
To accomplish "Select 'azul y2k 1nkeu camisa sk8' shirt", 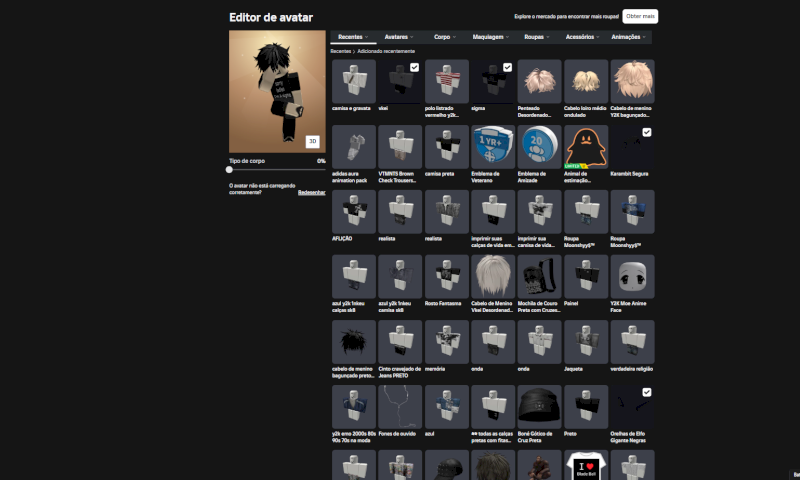I will click(400, 276).
